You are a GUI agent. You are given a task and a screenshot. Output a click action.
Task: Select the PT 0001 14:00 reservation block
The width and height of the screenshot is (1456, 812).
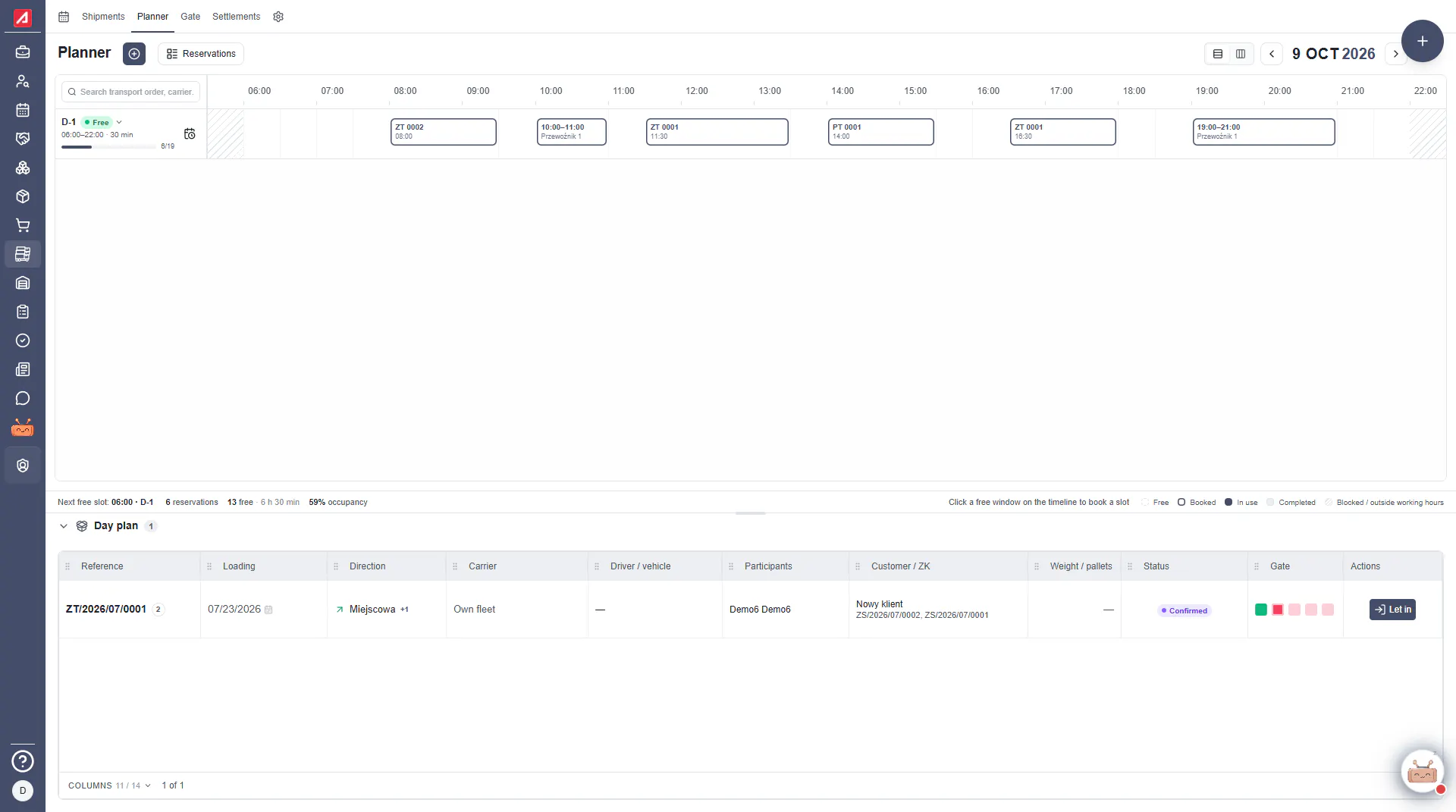click(x=880, y=132)
